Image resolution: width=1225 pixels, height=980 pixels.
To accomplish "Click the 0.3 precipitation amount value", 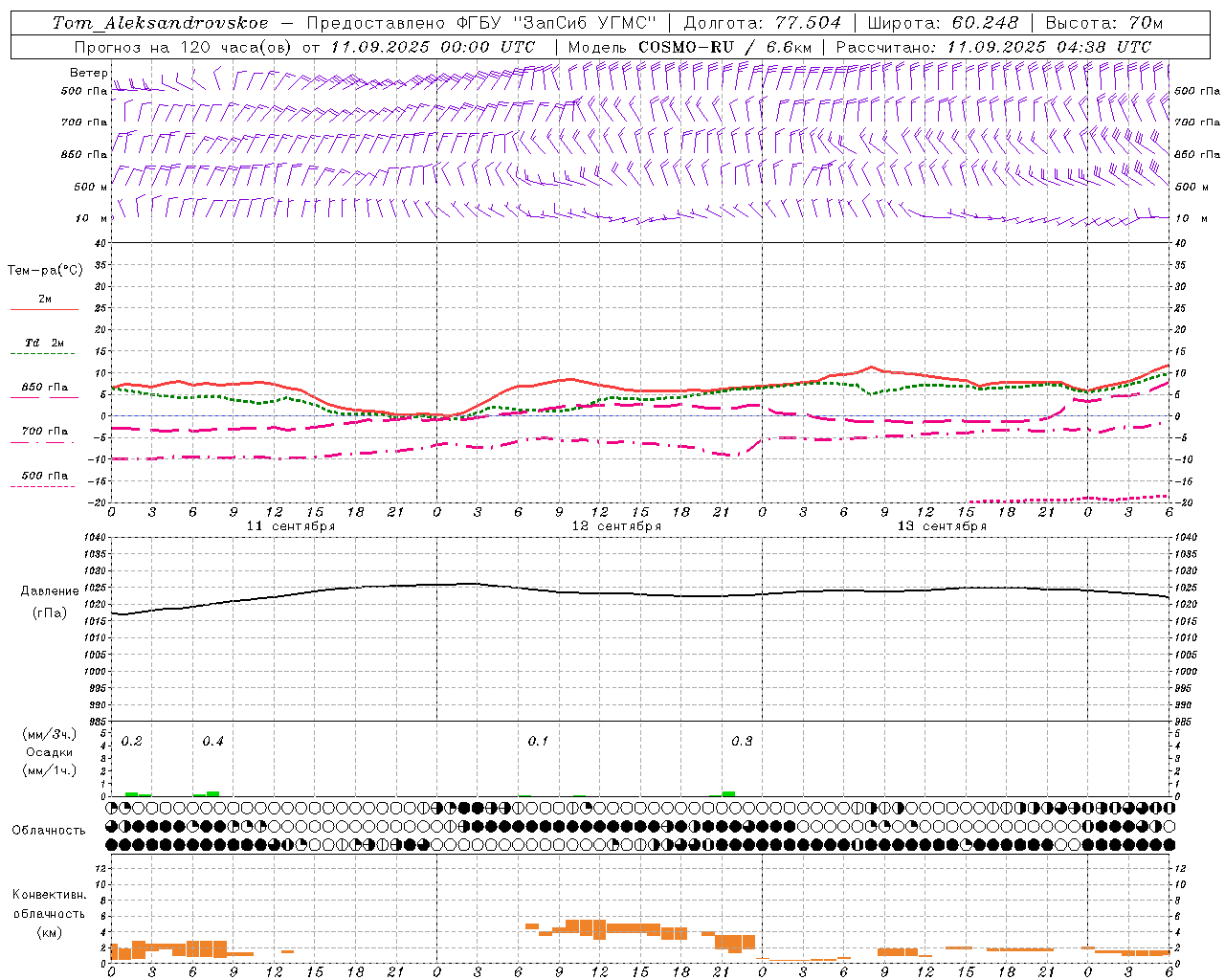I will (x=742, y=742).
